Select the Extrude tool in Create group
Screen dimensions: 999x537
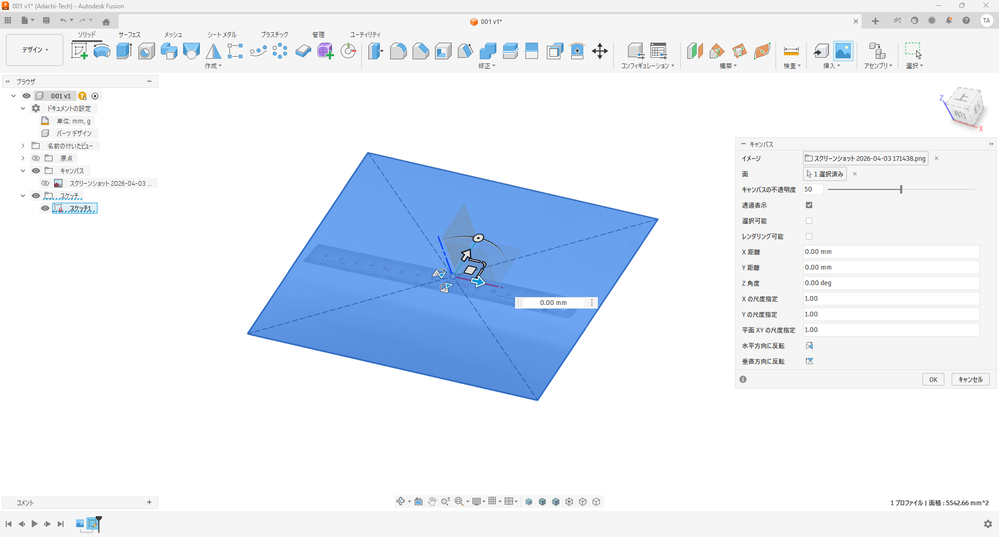click(124, 51)
